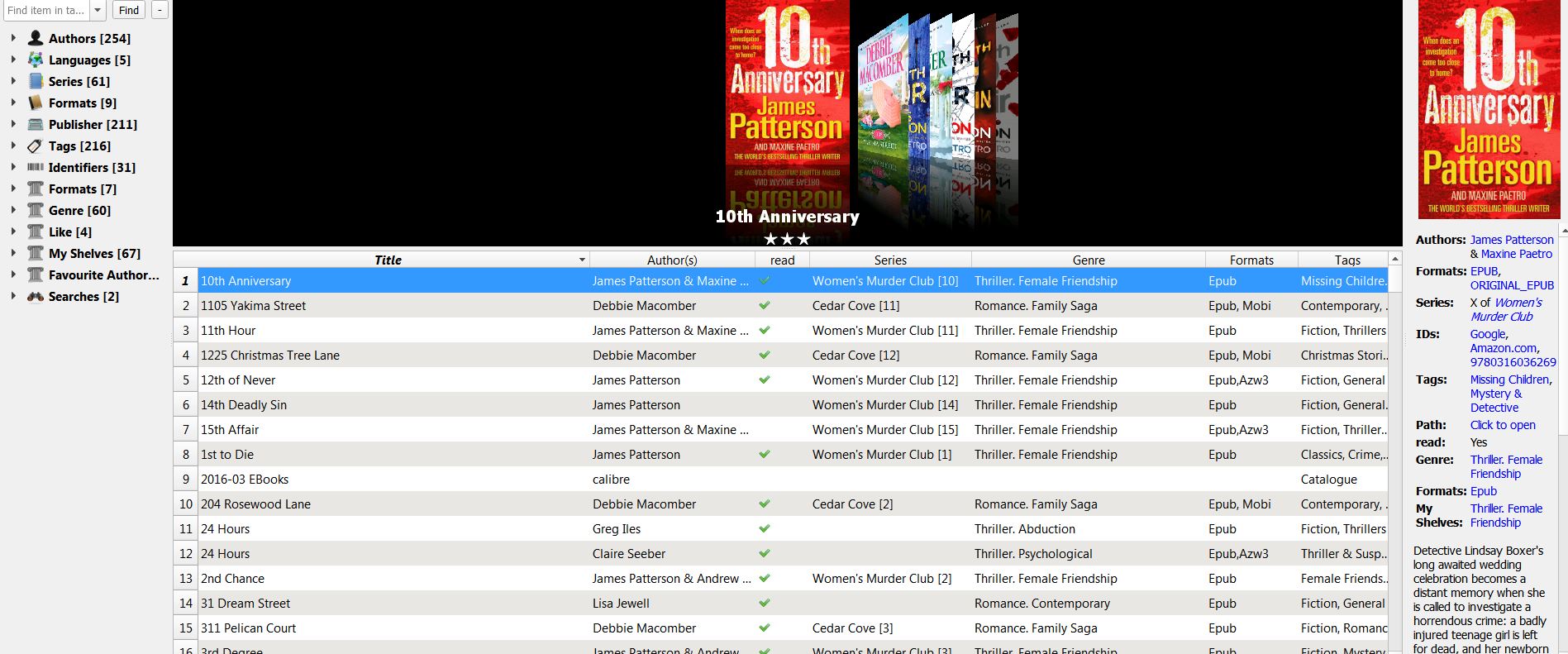Image resolution: width=1568 pixels, height=654 pixels.
Task: Select the row number 9 header
Action: [186, 479]
